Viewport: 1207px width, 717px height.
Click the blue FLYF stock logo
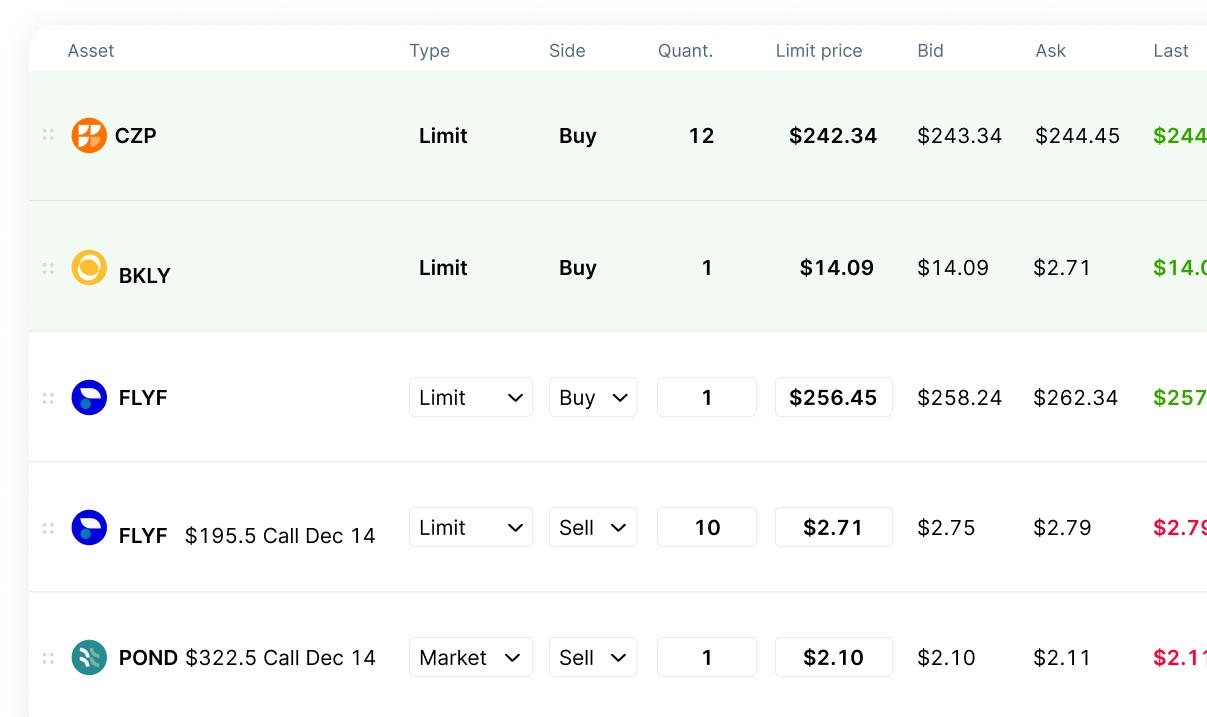coord(89,398)
